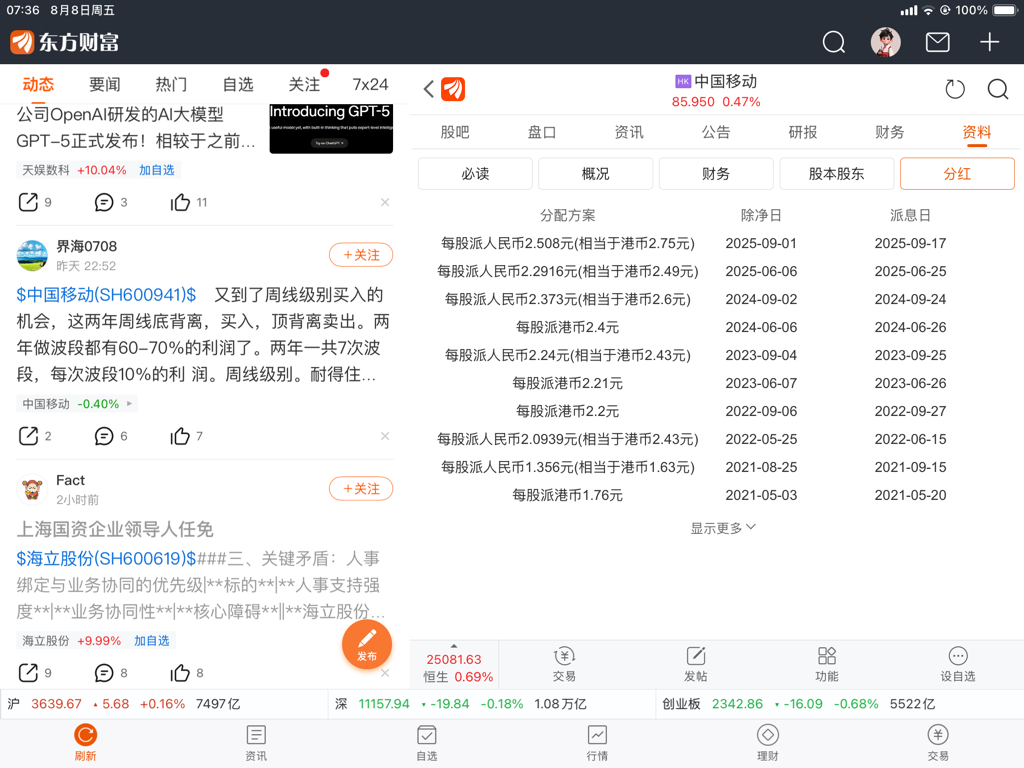Open $海立股份(SH600619)$ stock link
The image size is (1024, 768).
coord(106,558)
